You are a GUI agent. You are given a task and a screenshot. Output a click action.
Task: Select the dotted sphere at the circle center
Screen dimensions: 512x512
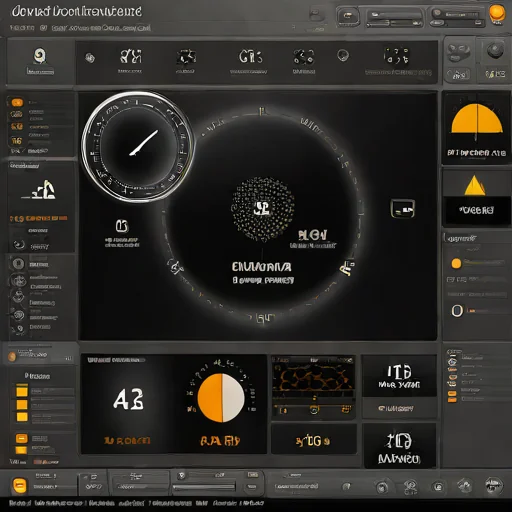point(263,209)
